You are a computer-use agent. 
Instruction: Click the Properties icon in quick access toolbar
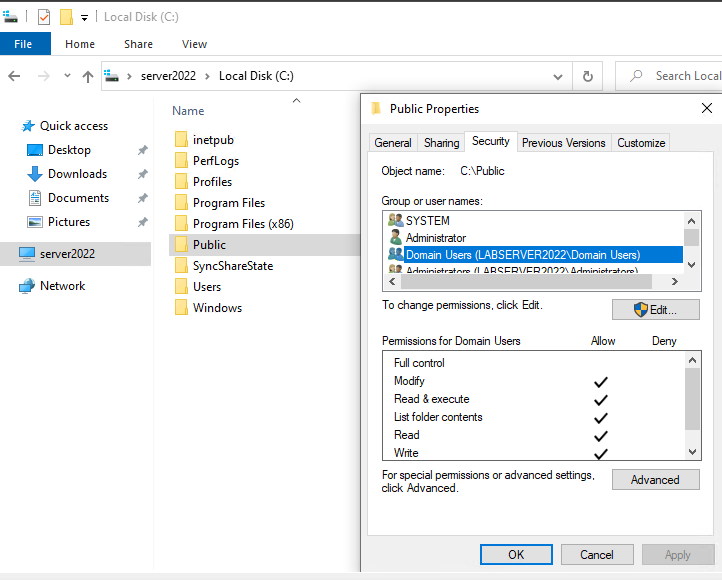point(43,17)
